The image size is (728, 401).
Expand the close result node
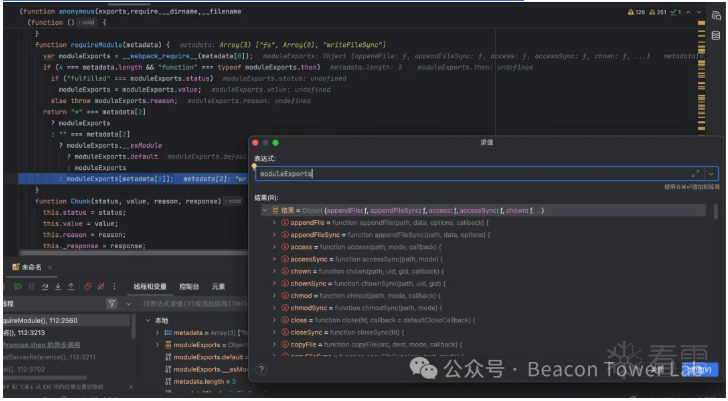pos(274,320)
